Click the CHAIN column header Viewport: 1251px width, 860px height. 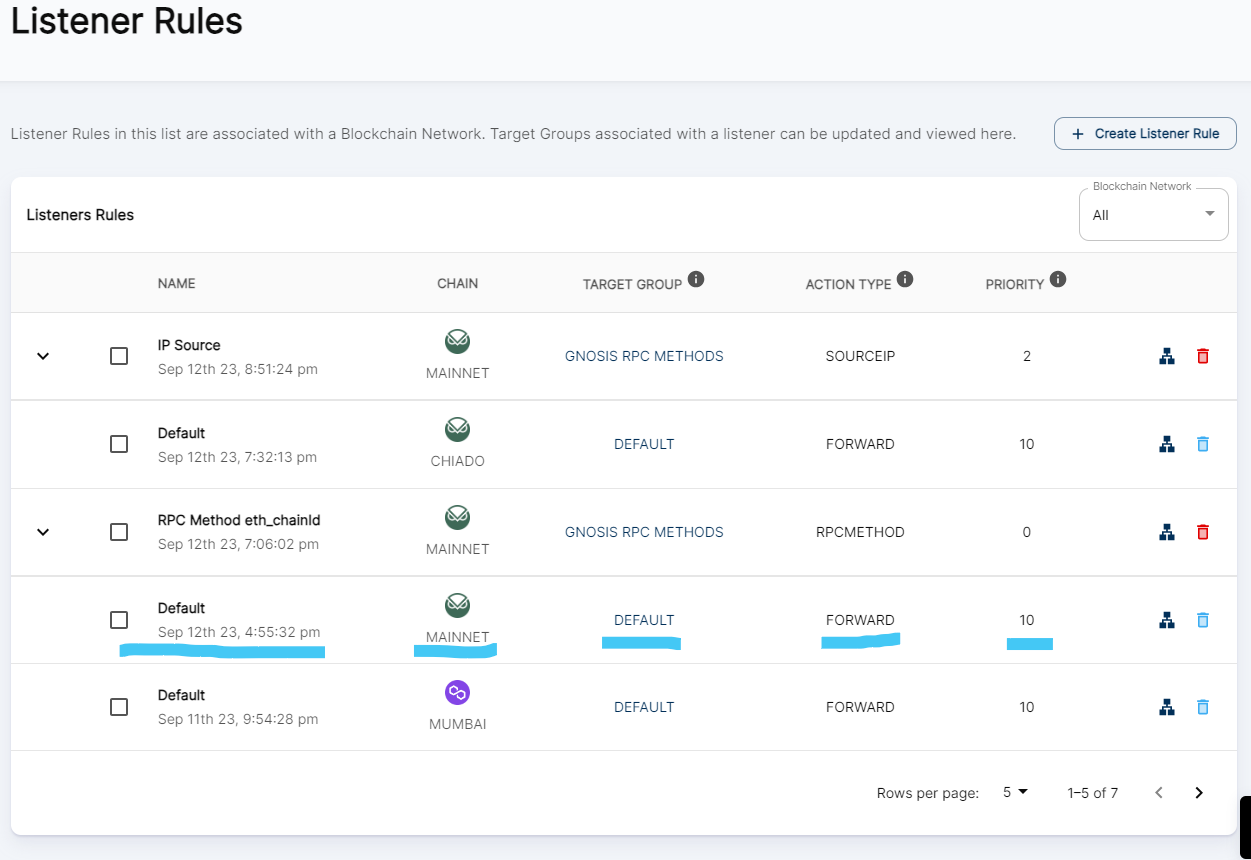click(458, 284)
